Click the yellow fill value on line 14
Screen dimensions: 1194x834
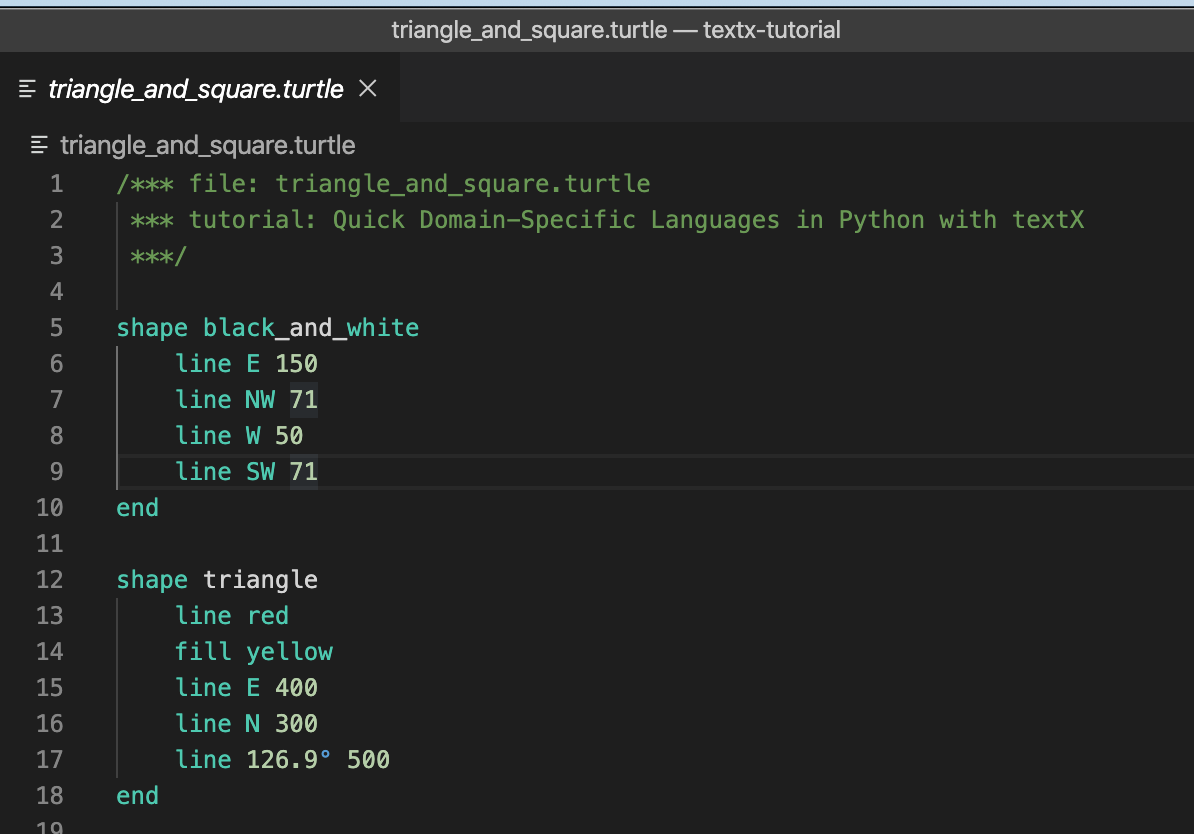coord(289,652)
